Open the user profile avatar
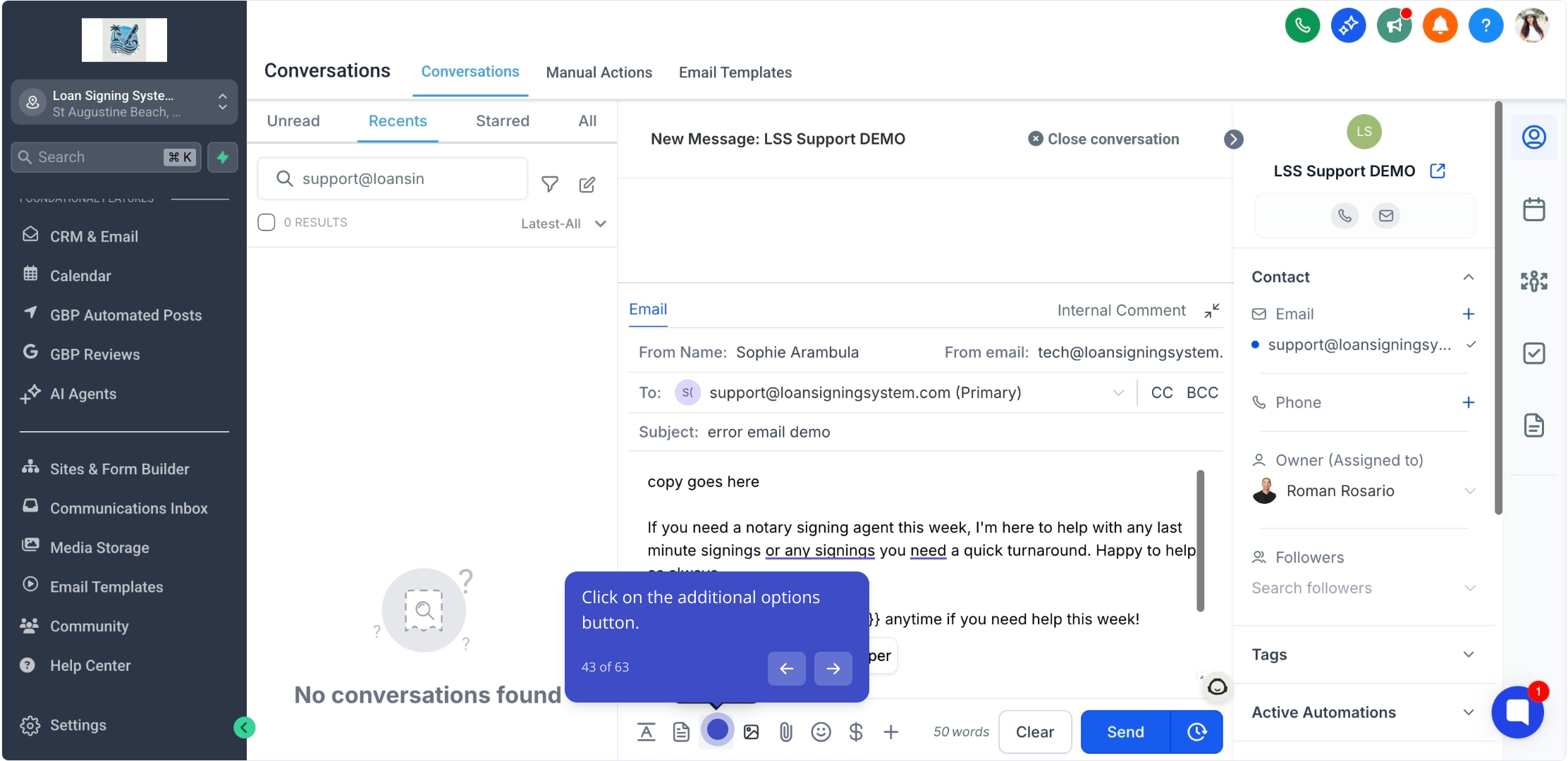1568x761 pixels. point(1531,26)
